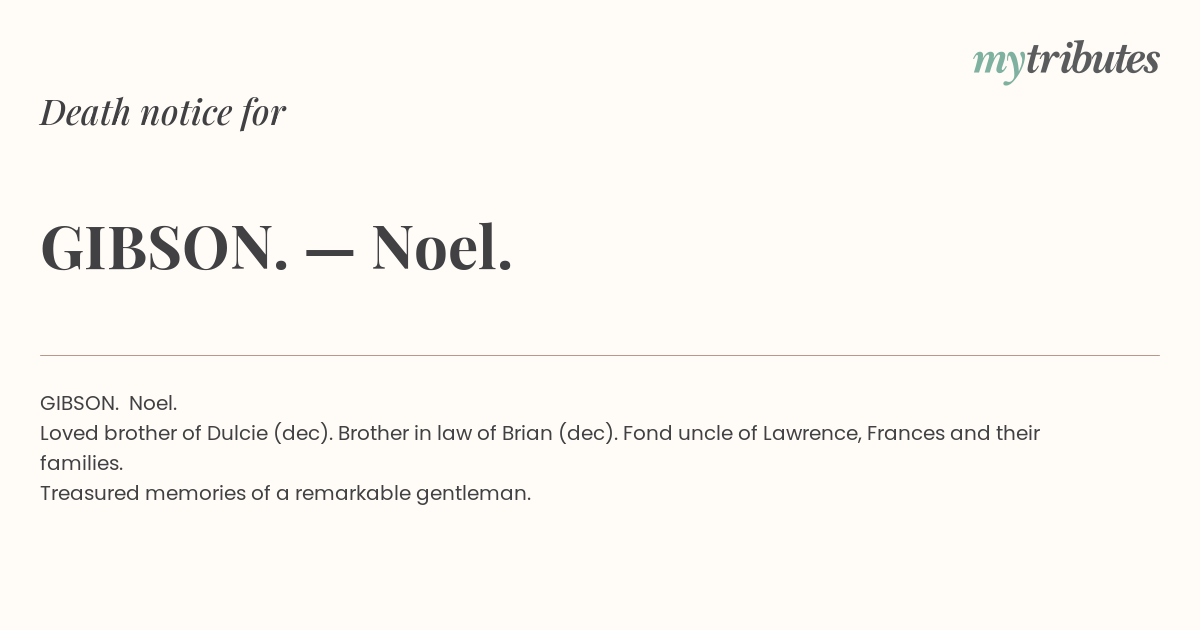Click the "Death notice for" heading text

pyautogui.click(x=163, y=113)
